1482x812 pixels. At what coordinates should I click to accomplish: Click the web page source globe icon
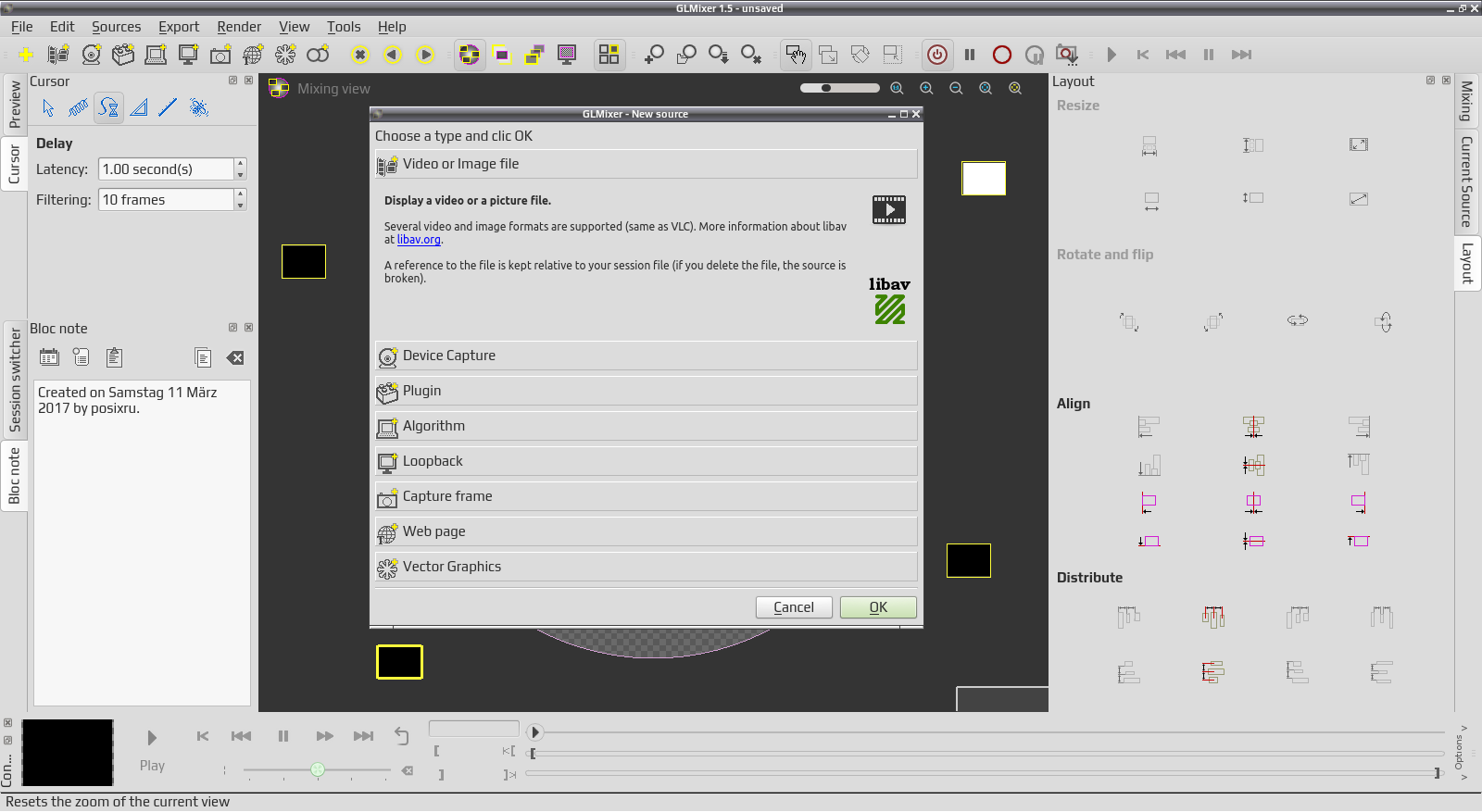click(252, 55)
